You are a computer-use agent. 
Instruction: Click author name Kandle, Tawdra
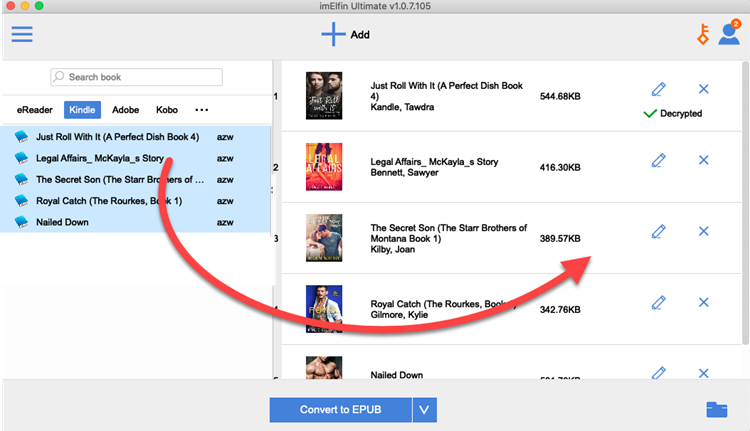[402, 107]
